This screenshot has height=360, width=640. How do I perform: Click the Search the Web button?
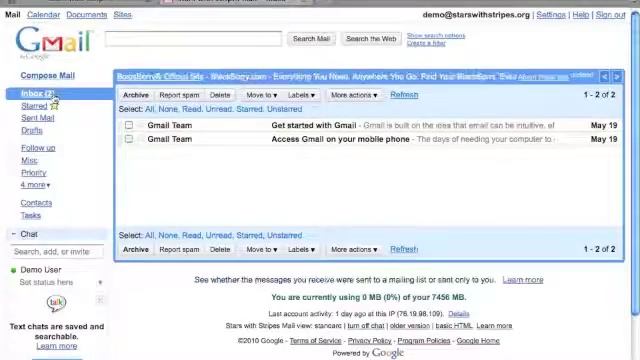pos(371,39)
